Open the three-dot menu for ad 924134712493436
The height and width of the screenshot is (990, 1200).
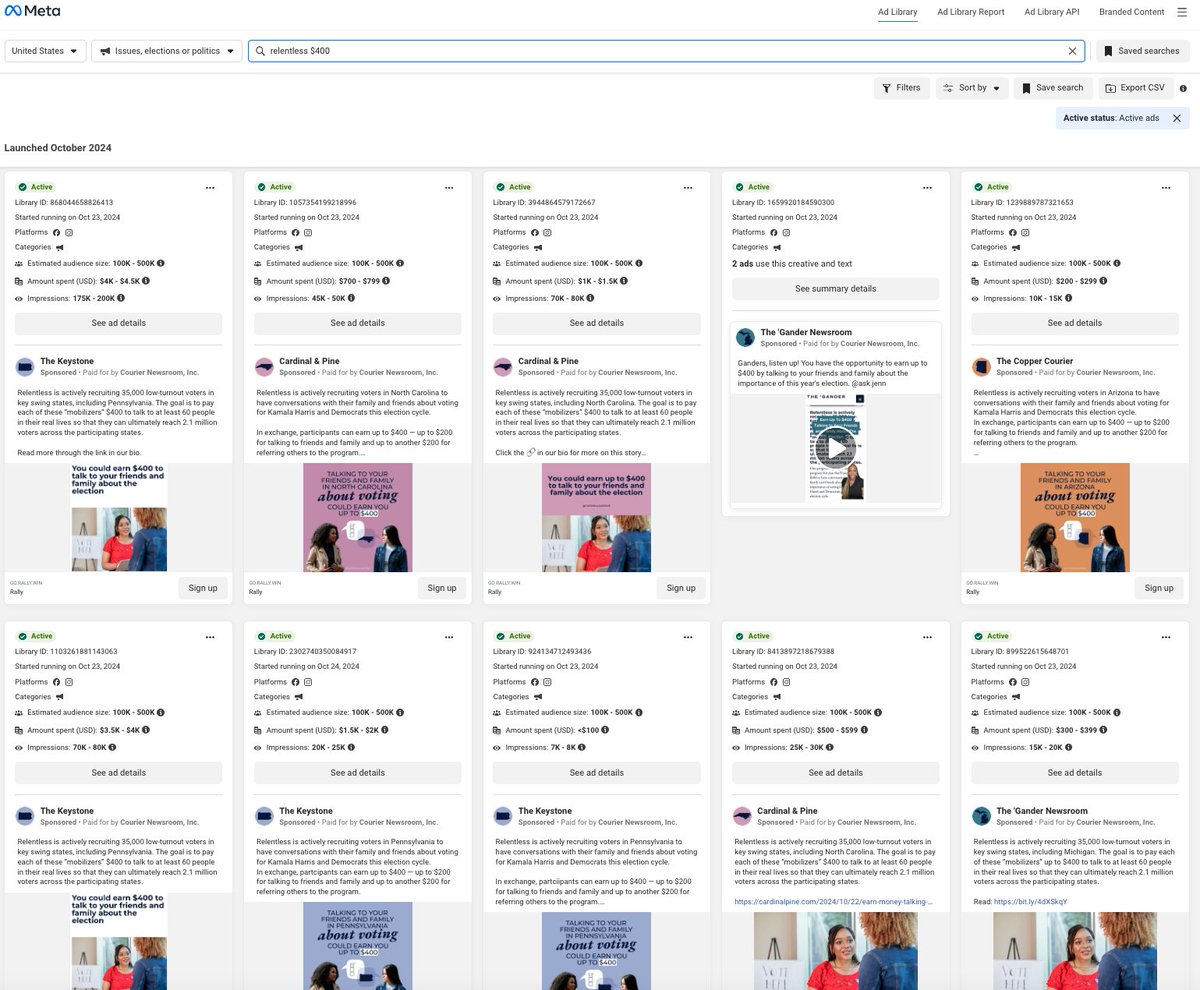click(x=688, y=637)
